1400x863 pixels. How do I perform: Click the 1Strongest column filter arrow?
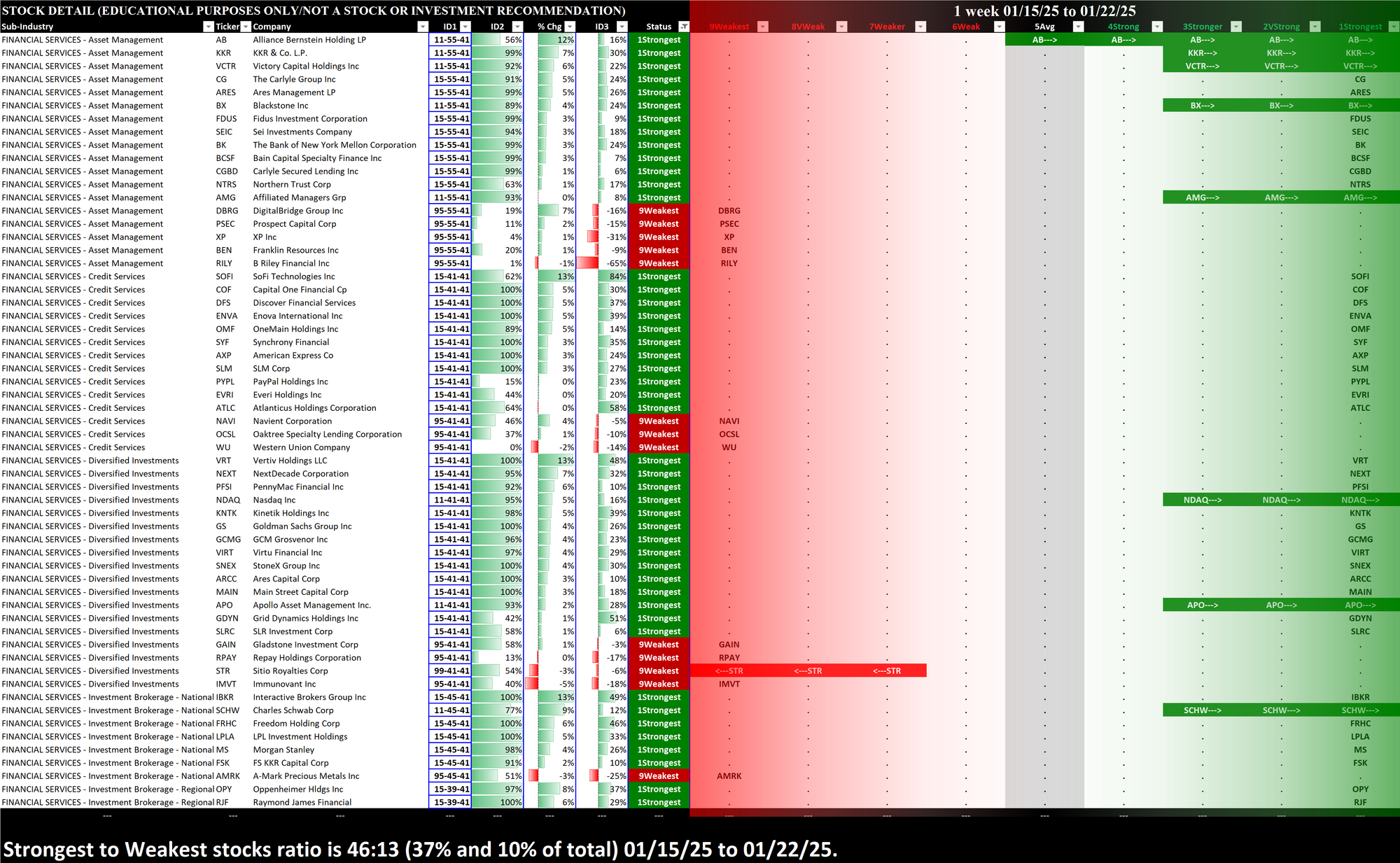click(1394, 27)
